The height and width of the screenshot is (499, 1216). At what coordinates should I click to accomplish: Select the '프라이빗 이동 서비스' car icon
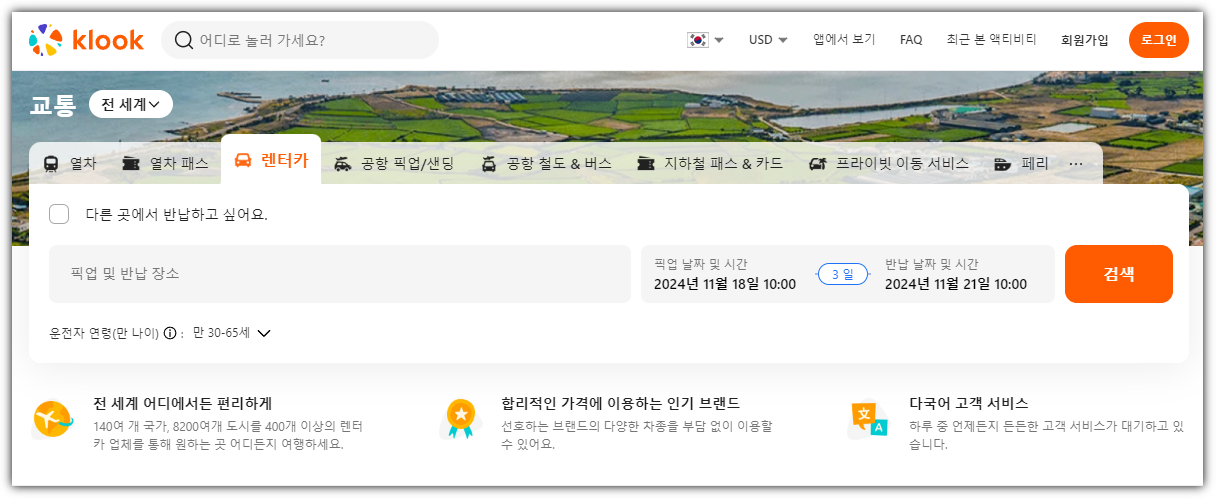click(817, 163)
